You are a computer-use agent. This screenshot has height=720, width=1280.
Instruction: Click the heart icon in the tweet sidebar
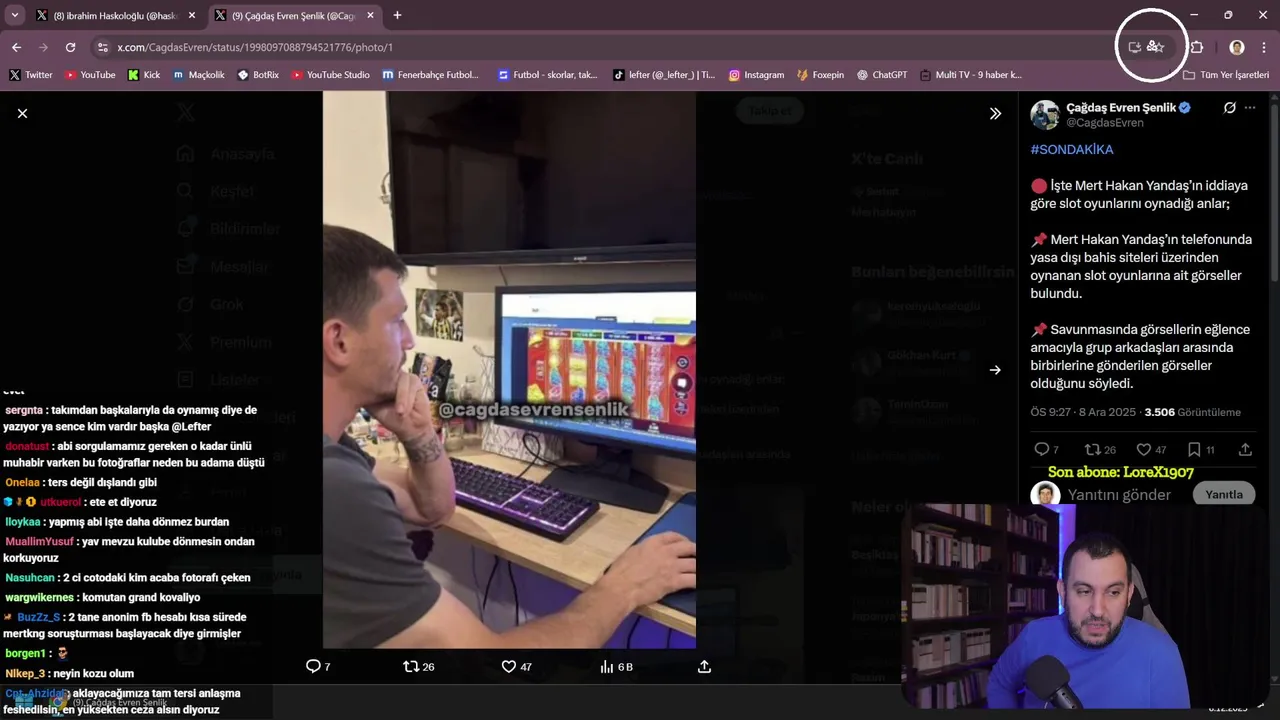(1144, 449)
